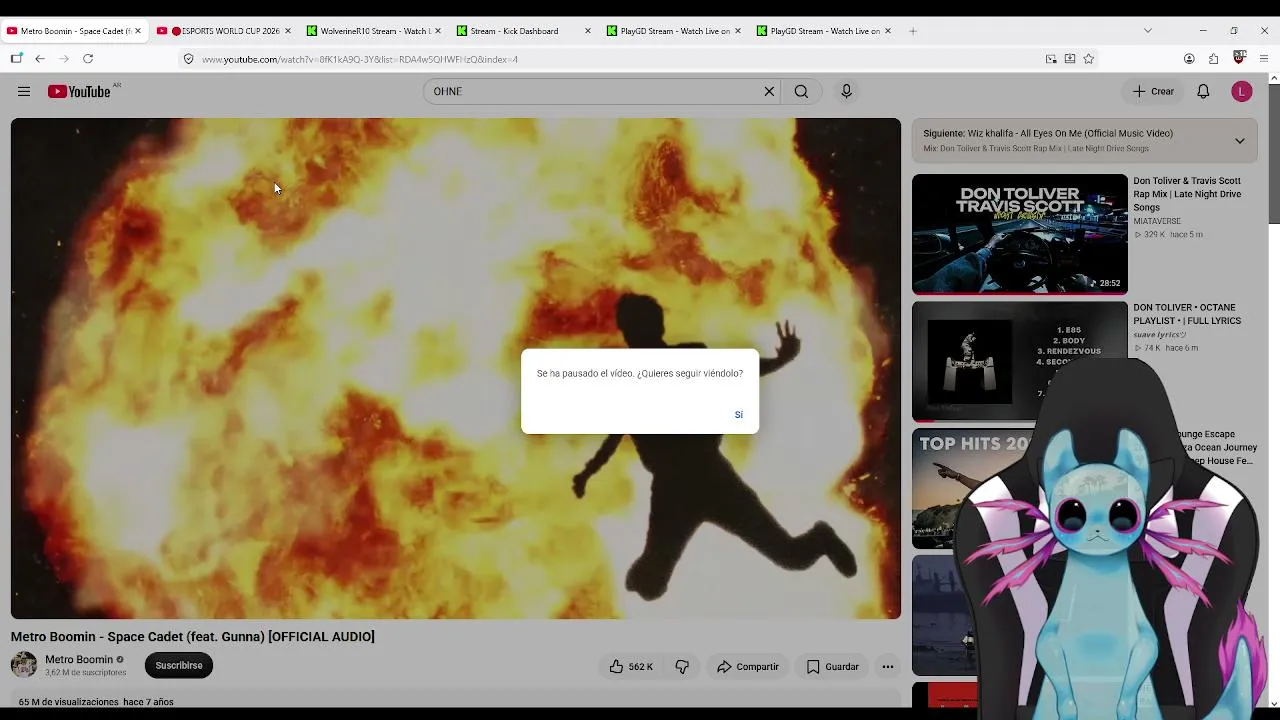Start voice search with the microphone
The width and height of the screenshot is (1280, 720).
(x=846, y=92)
